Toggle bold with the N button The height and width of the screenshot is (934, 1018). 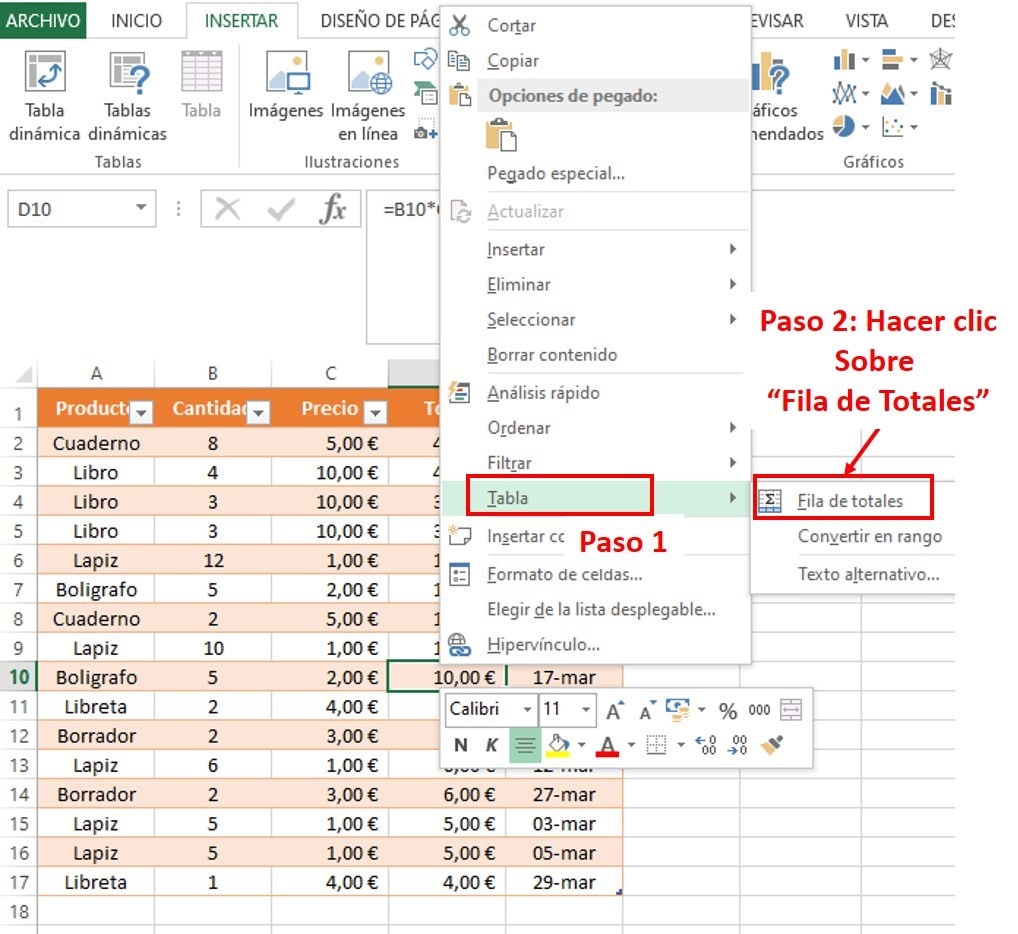point(461,744)
